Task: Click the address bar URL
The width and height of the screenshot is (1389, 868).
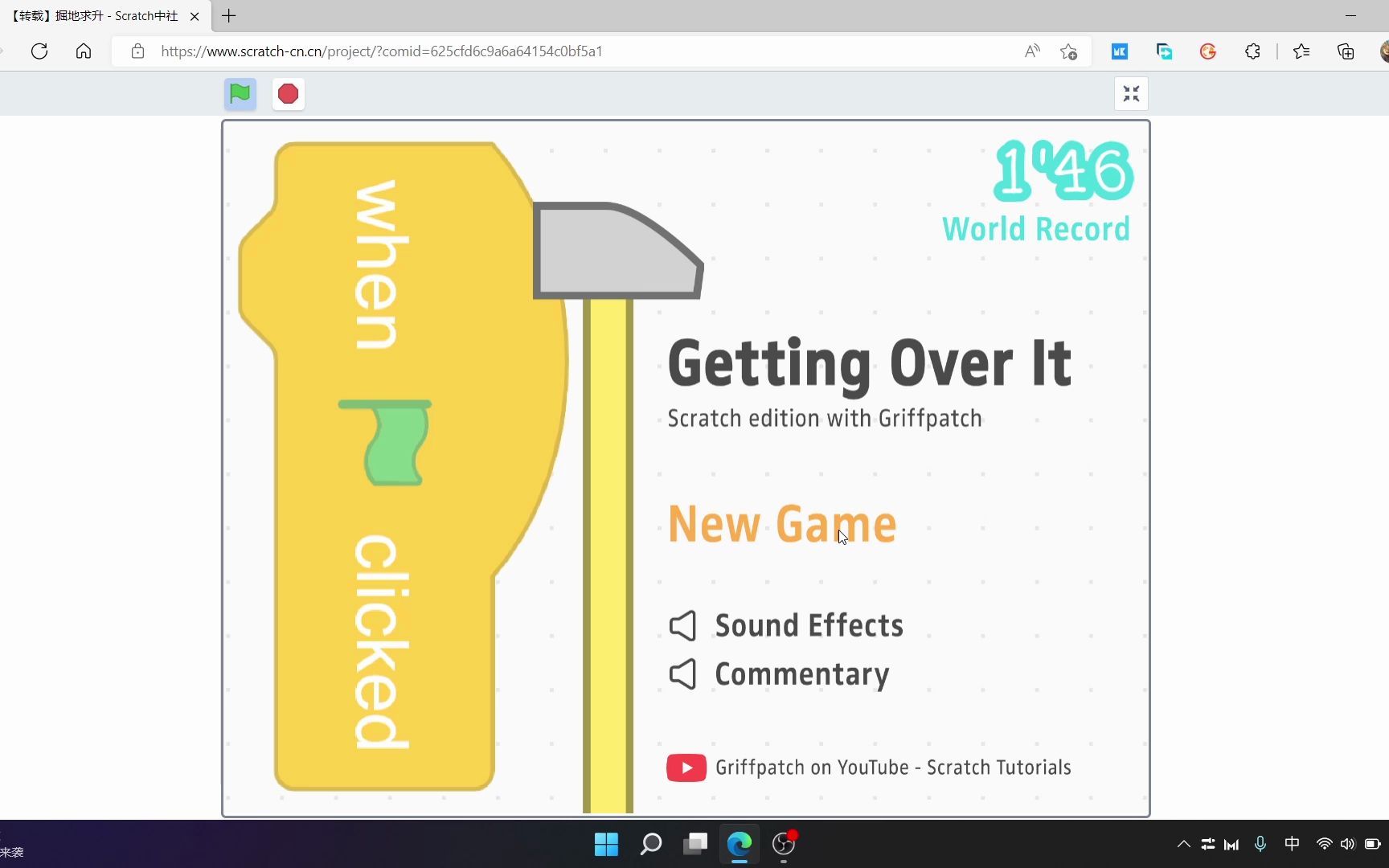Action: (x=382, y=51)
